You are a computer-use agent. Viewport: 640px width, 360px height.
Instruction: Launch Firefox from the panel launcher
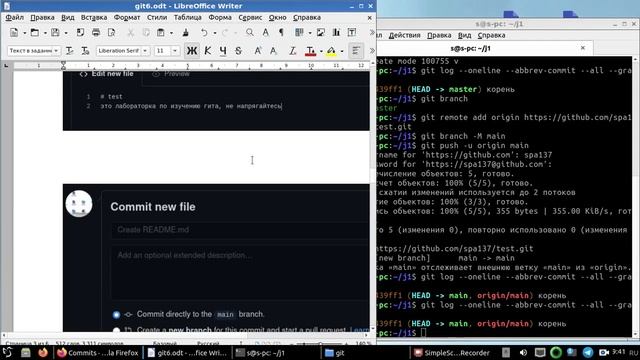(43, 352)
